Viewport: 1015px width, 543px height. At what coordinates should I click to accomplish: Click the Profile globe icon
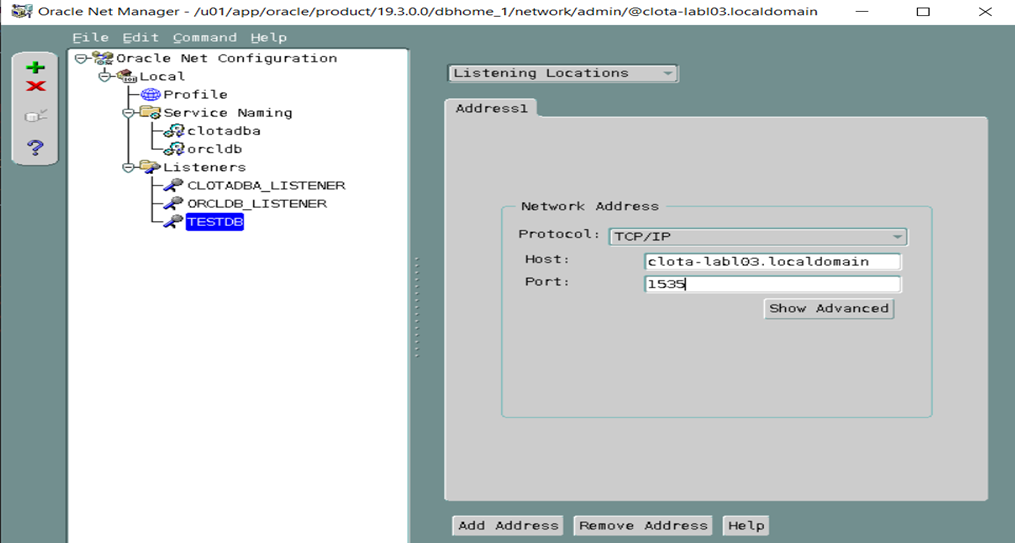point(151,94)
